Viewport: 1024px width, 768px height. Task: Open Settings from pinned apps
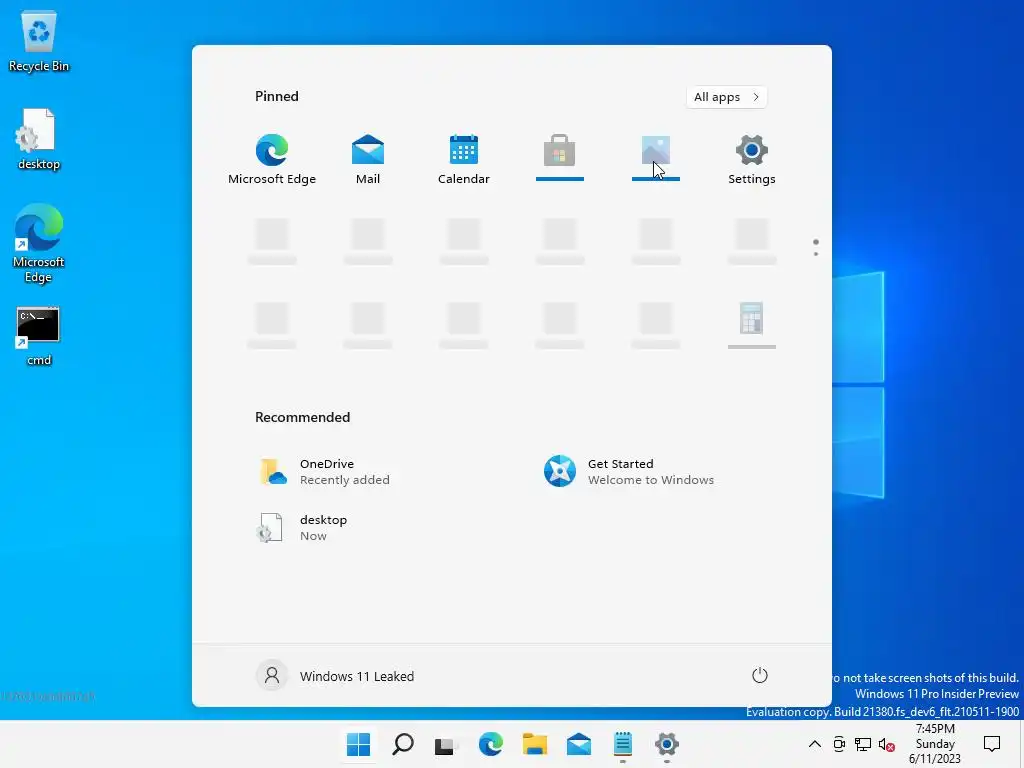pyautogui.click(x=752, y=159)
